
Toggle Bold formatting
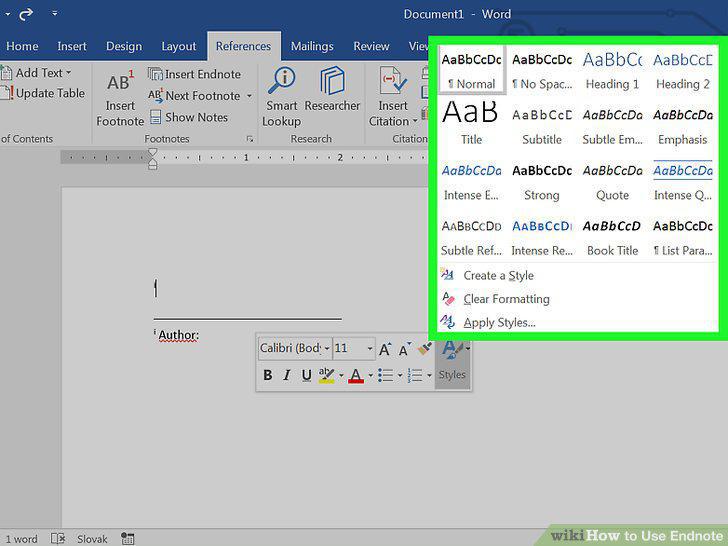(268, 375)
